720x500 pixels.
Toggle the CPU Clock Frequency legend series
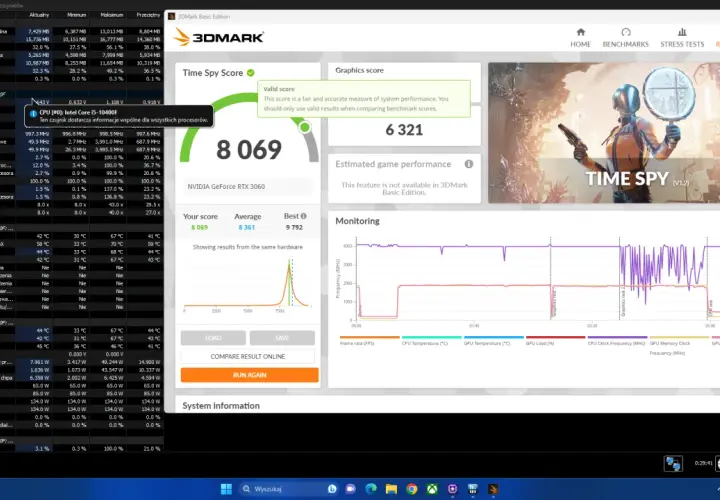point(617,340)
